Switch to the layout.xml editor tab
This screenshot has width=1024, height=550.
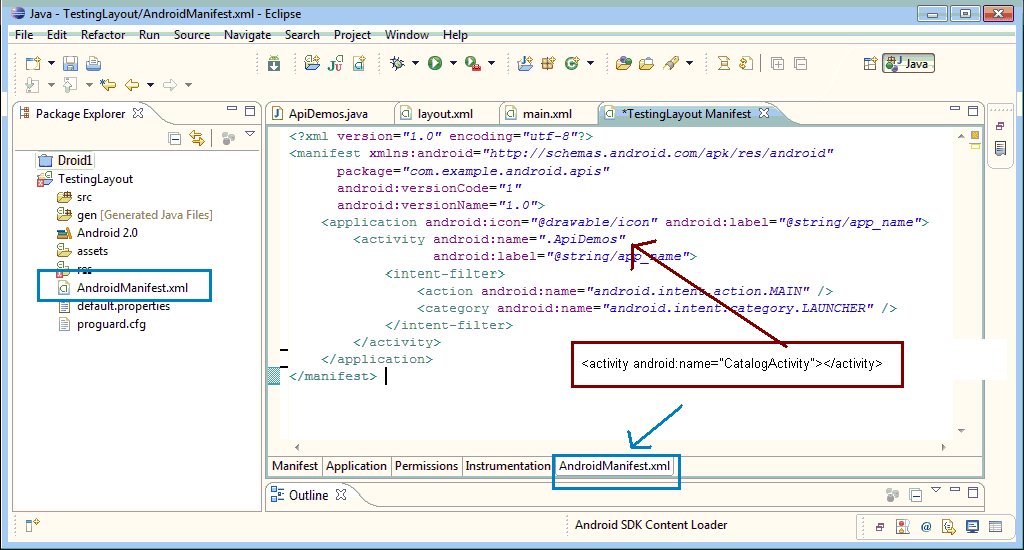pyautogui.click(x=445, y=114)
